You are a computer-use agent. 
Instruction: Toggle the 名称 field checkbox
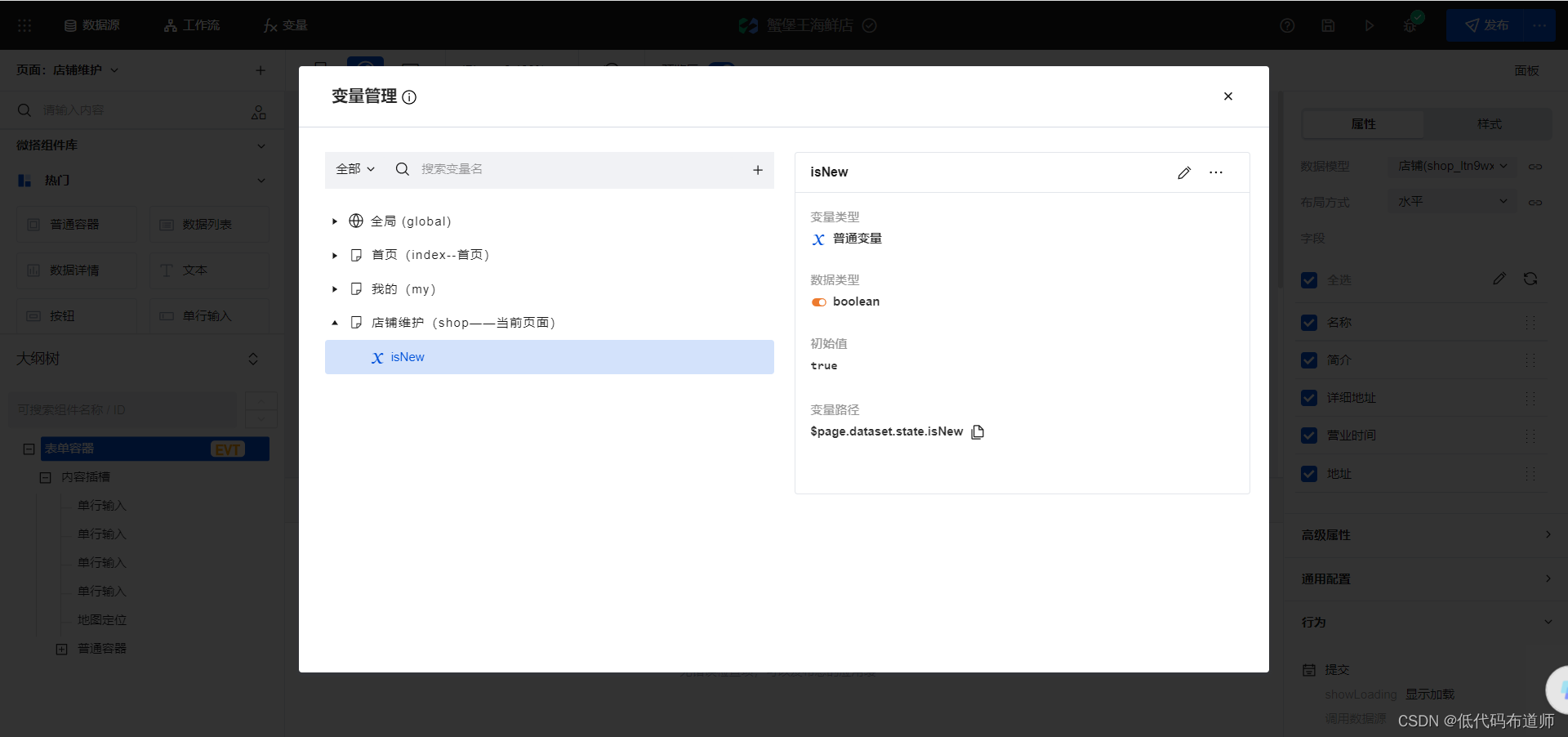coord(1309,323)
